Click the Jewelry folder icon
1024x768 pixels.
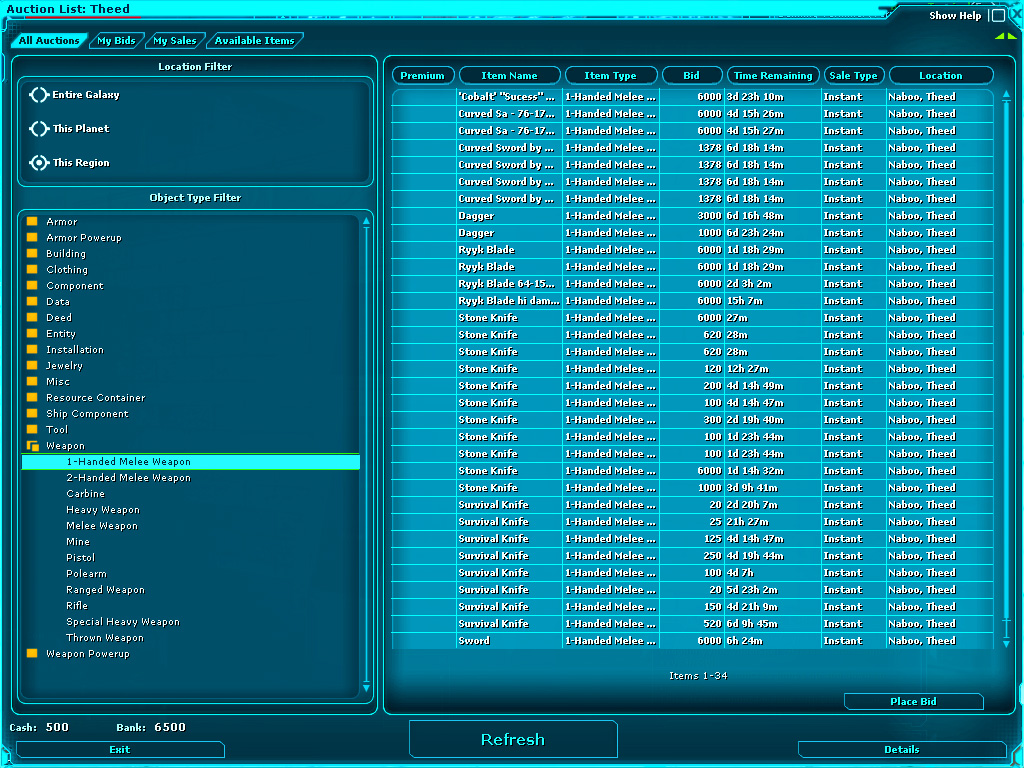coord(32,366)
